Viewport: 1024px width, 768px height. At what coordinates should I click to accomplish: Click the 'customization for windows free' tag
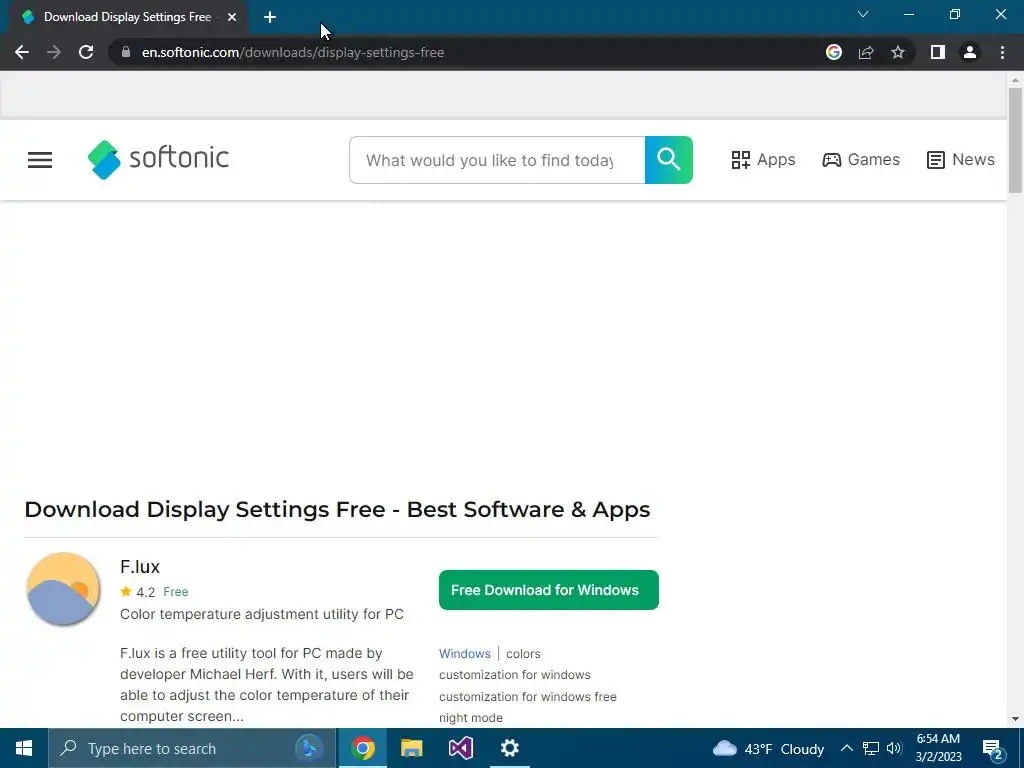(x=528, y=697)
